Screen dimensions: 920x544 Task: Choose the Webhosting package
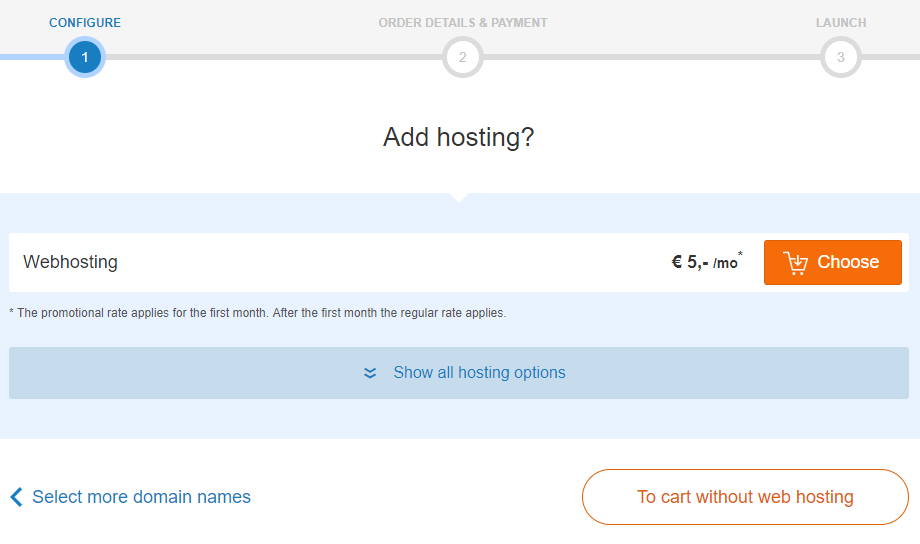(x=833, y=262)
